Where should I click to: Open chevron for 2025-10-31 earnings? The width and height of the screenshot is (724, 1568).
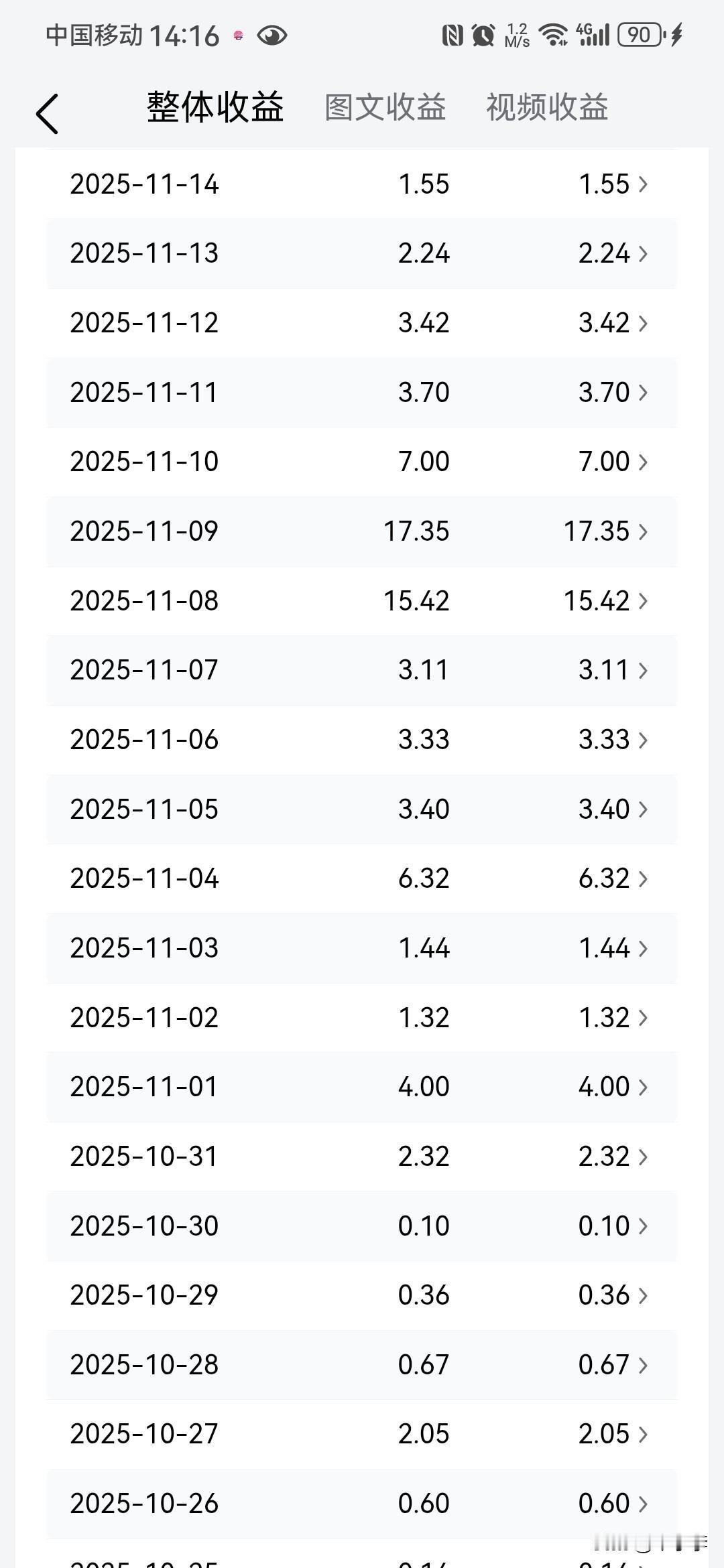[x=643, y=1157]
